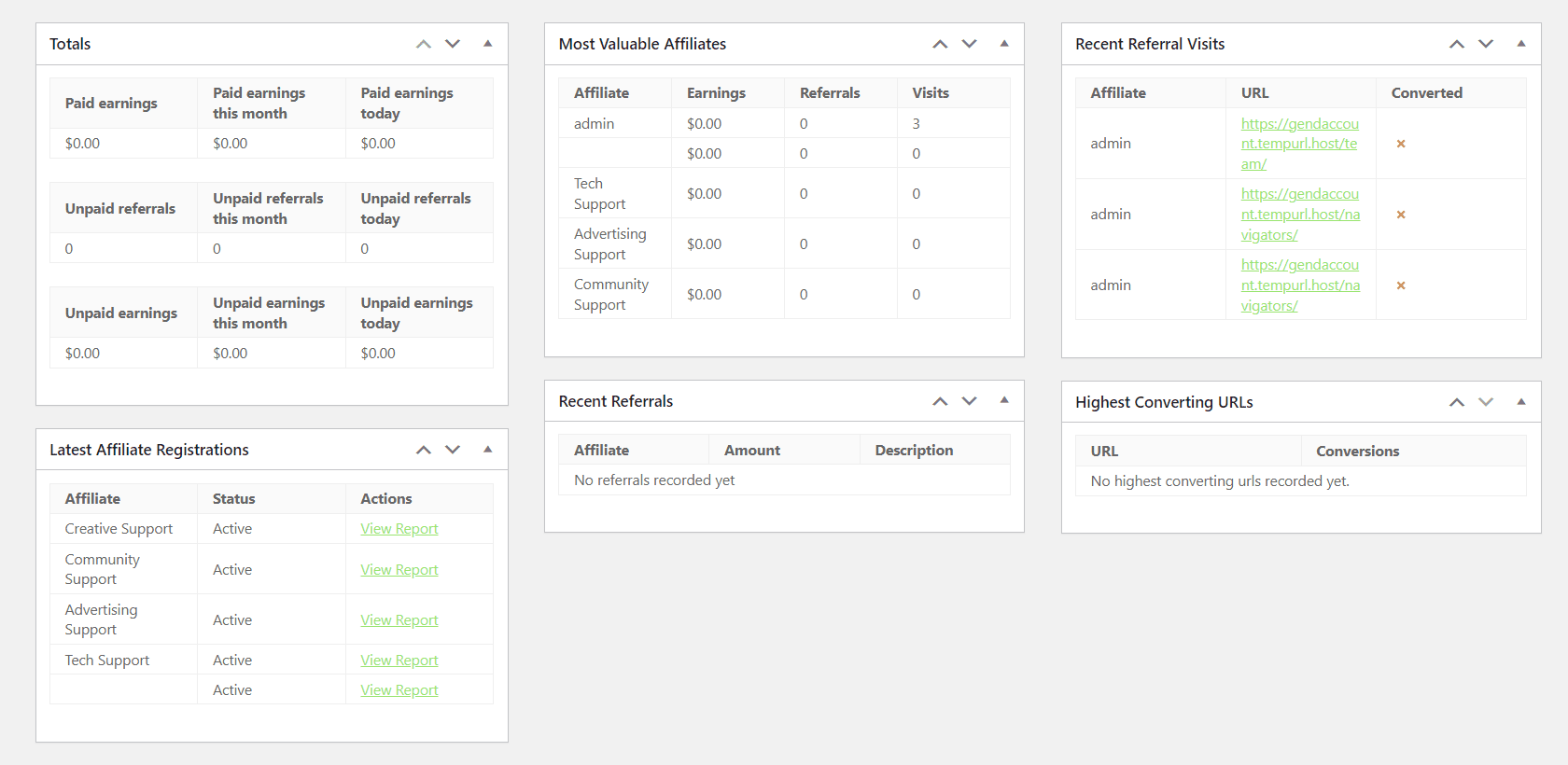Open View Report for Creative Support
This screenshot has width=1568, height=765.
coord(399,529)
